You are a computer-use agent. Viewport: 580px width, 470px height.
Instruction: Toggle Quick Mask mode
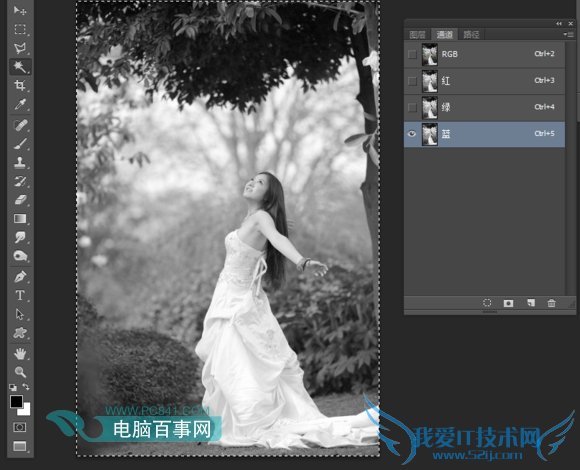(x=20, y=427)
